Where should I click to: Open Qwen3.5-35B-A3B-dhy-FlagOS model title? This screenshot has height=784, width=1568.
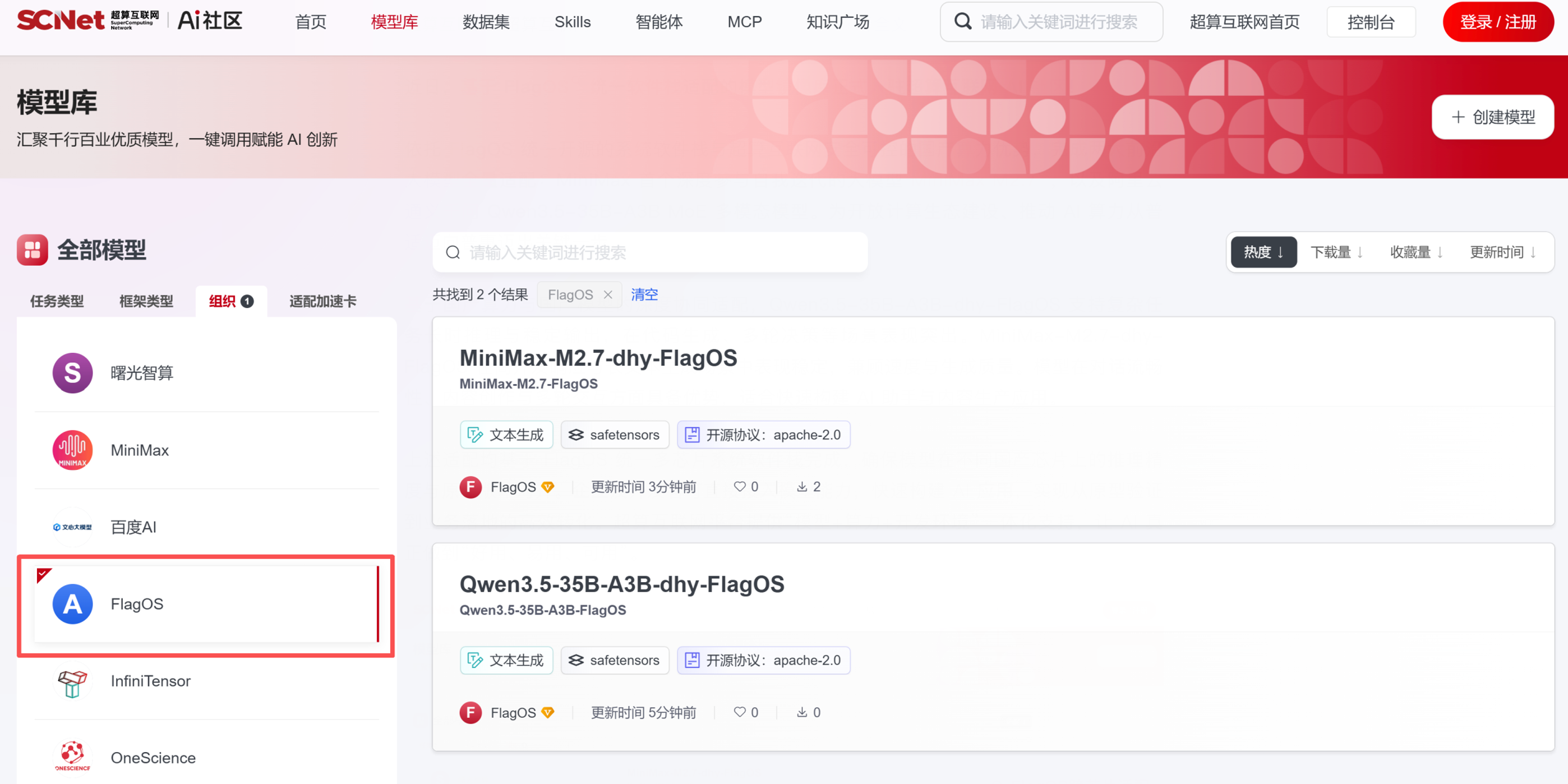621,584
